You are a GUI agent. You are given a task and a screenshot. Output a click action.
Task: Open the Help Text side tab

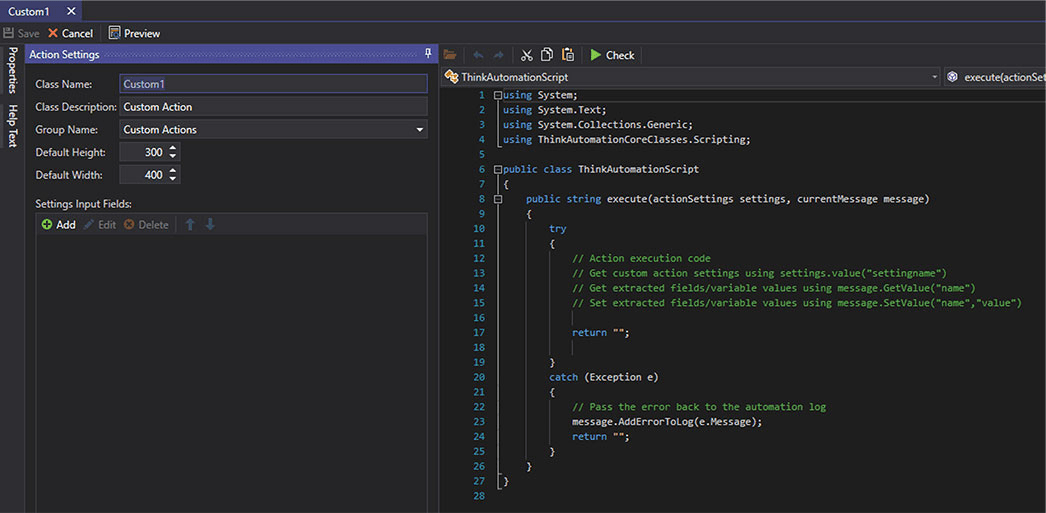[x=12, y=125]
